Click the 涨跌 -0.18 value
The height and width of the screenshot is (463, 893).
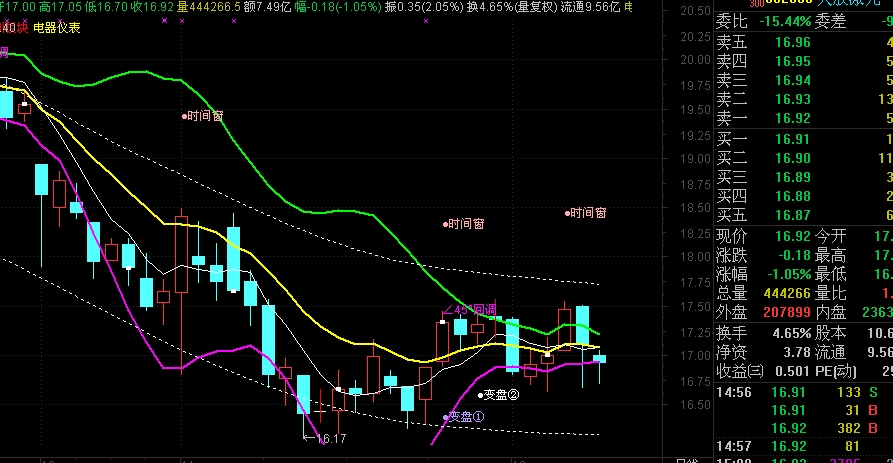pos(794,255)
